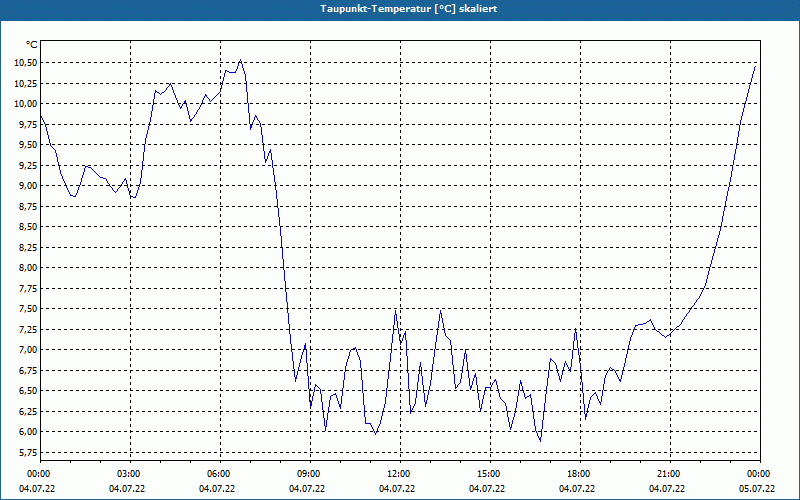
Task: Click the 8,00 y-axis label
Action: click(x=28, y=268)
